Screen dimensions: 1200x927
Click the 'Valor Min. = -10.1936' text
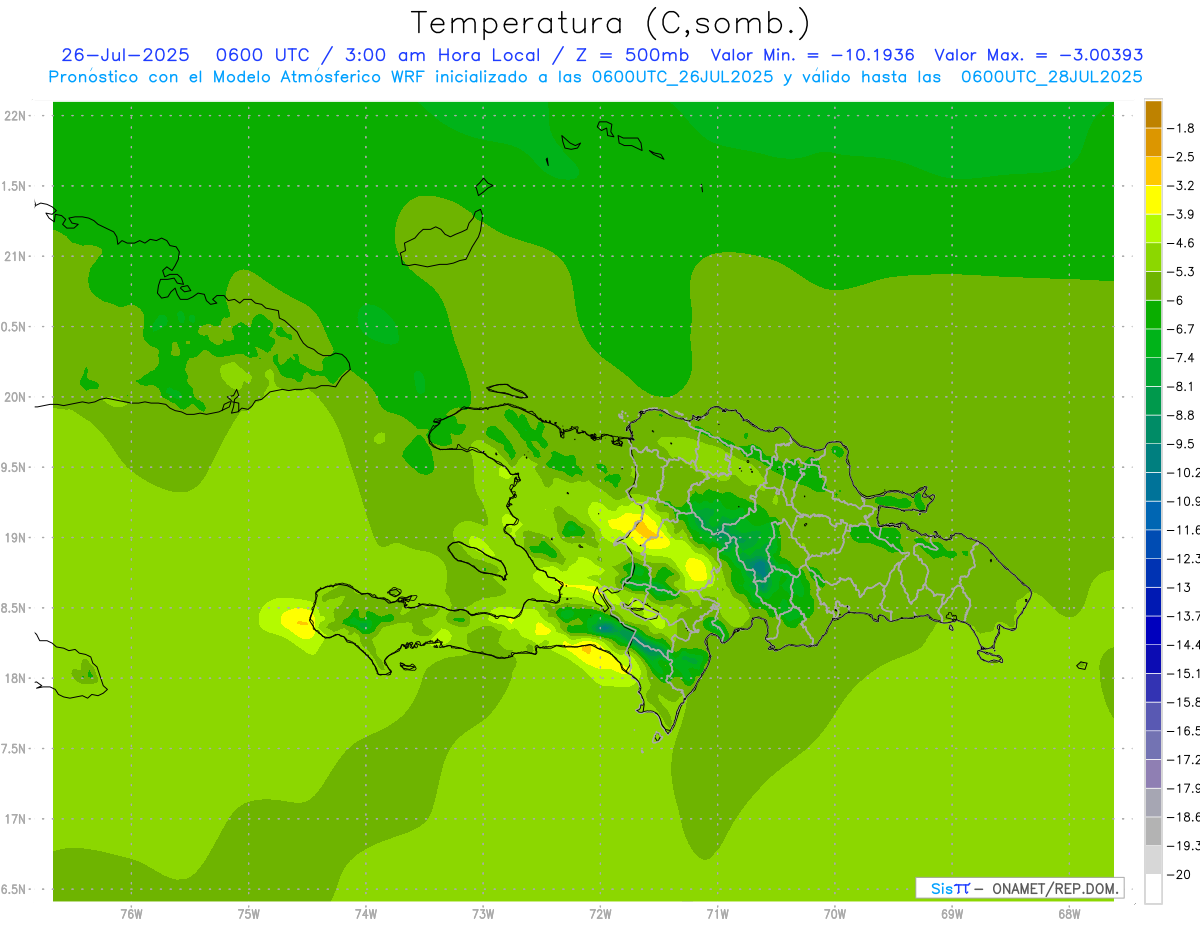(812, 55)
